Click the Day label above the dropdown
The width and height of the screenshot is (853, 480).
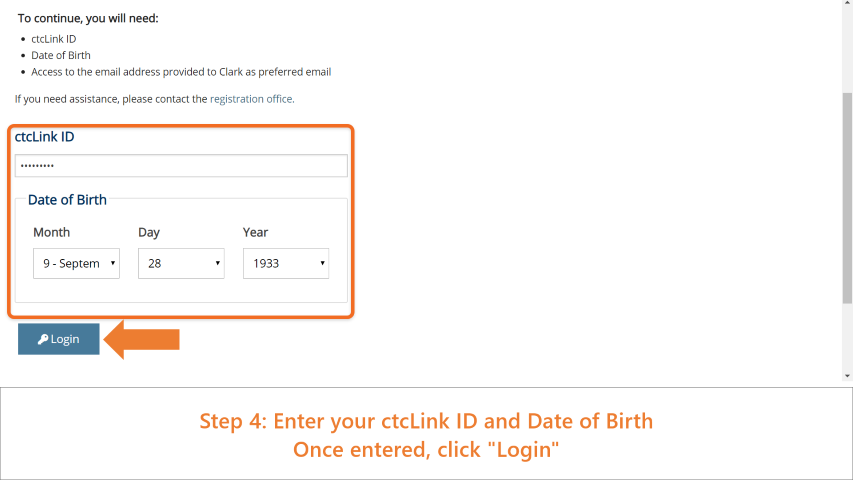pyautogui.click(x=149, y=232)
